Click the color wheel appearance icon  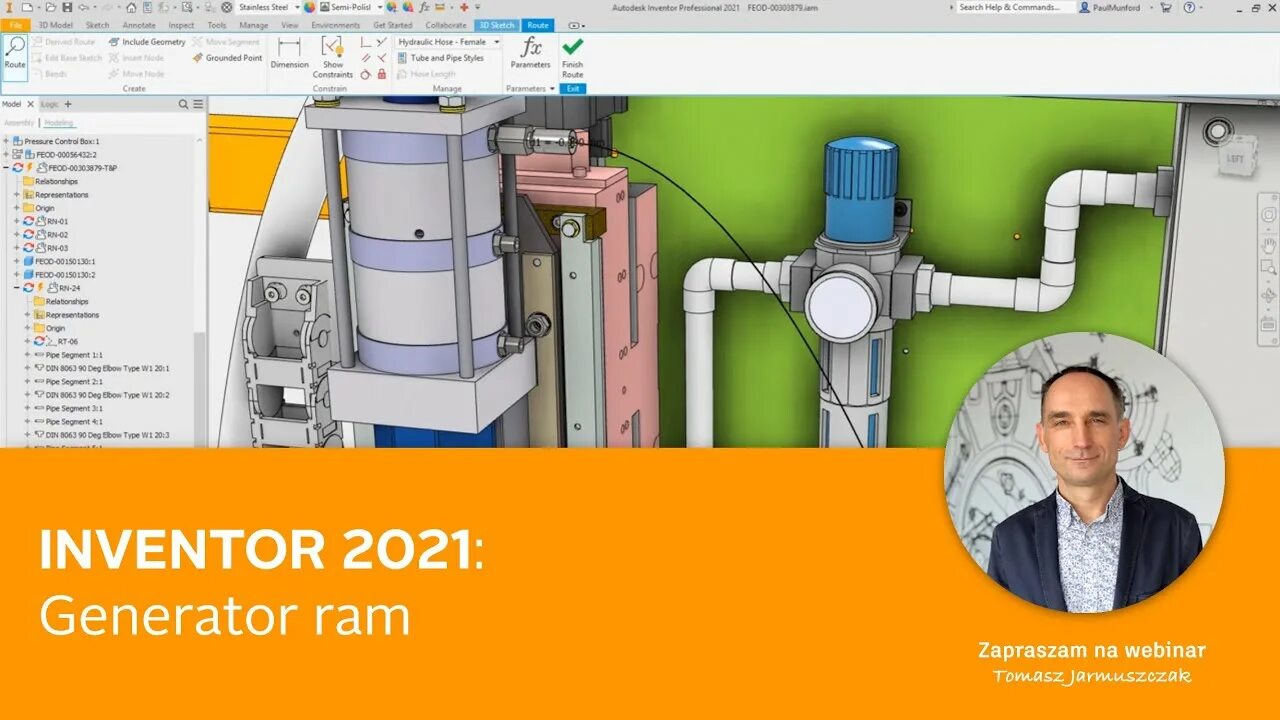309,7
